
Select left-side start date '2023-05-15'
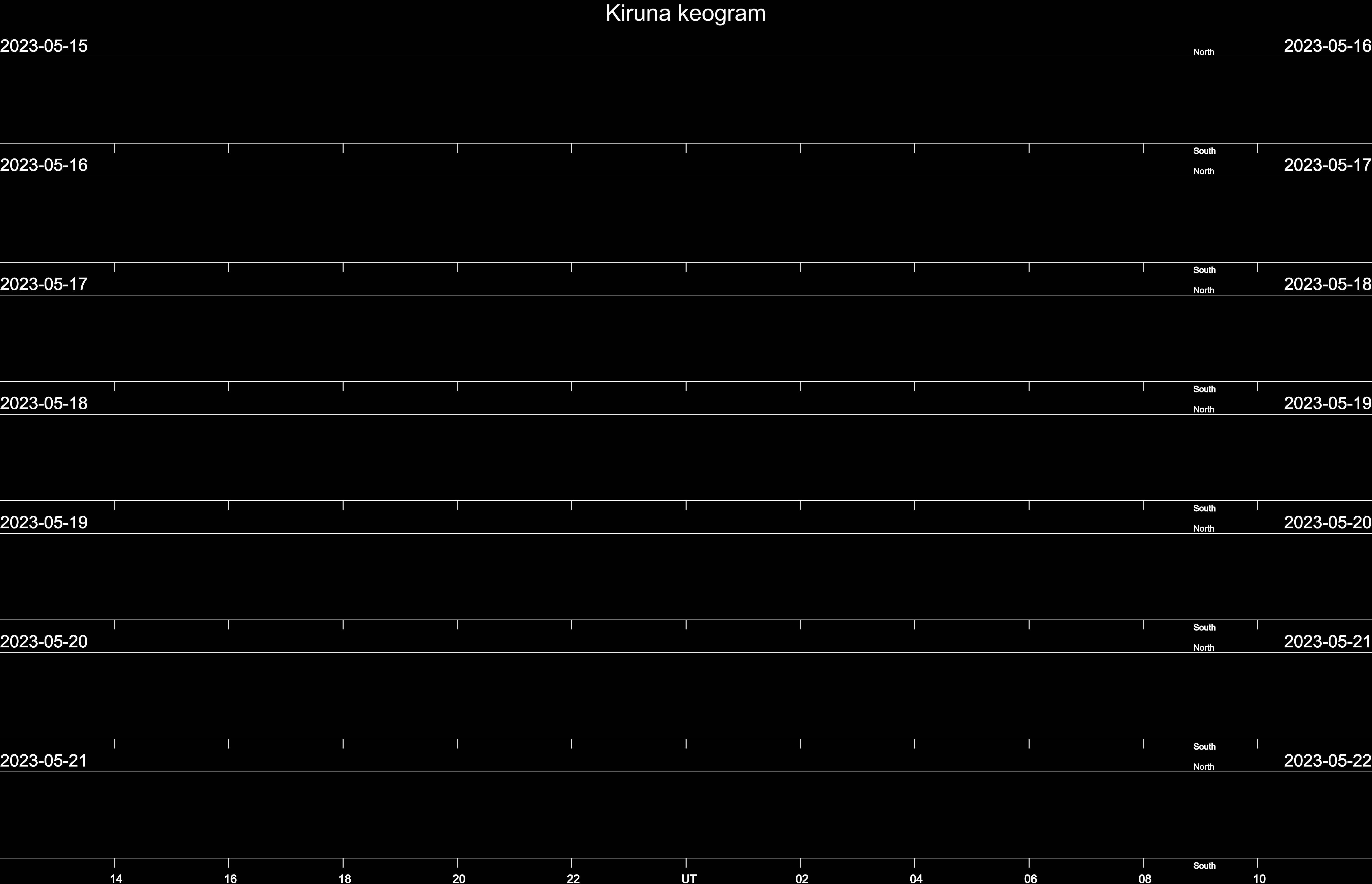tap(44, 46)
